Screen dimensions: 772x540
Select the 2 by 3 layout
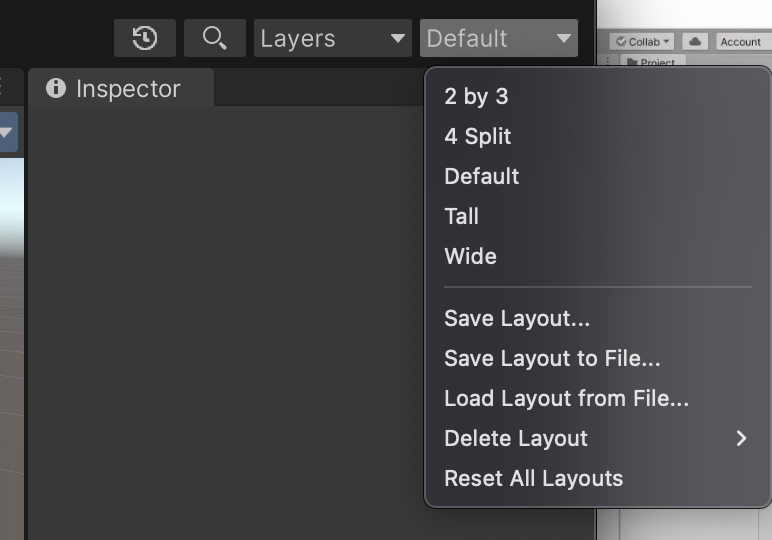(x=598, y=96)
